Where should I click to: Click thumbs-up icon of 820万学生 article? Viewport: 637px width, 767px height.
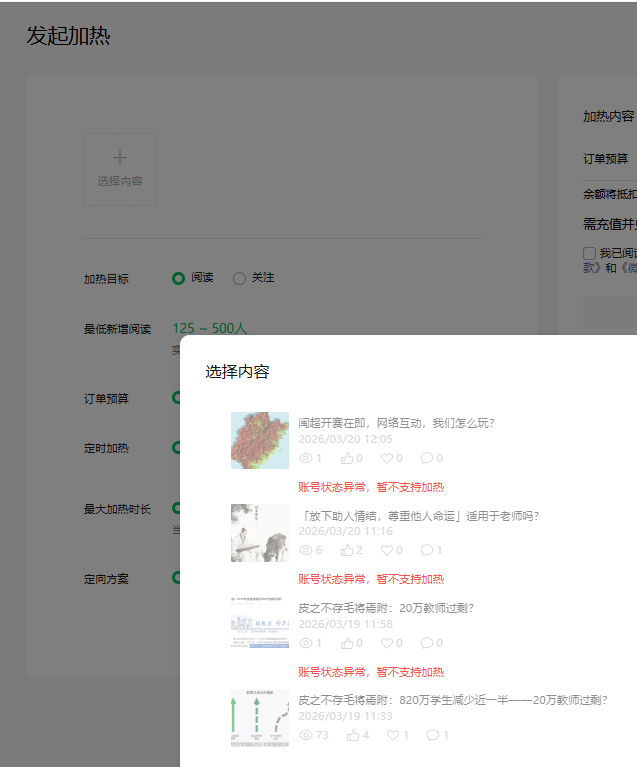click(x=353, y=735)
